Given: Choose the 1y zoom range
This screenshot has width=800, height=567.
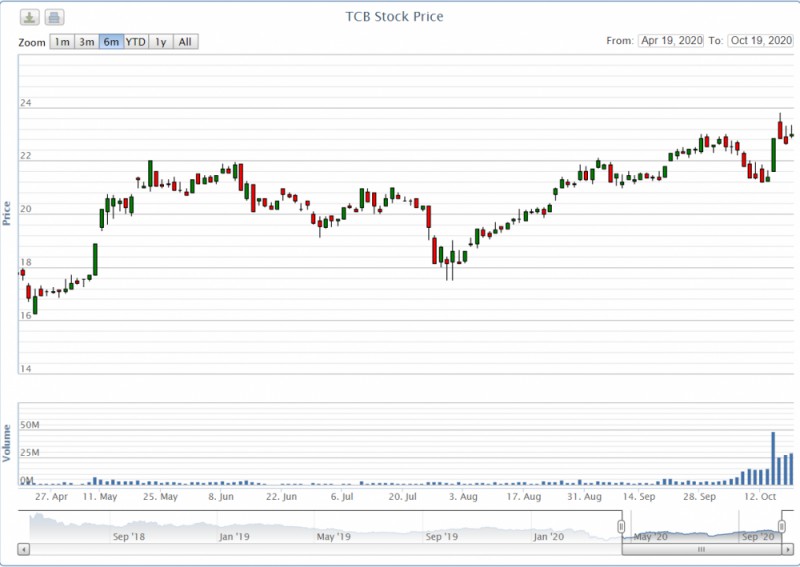Looking at the screenshot, I should pos(161,42).
